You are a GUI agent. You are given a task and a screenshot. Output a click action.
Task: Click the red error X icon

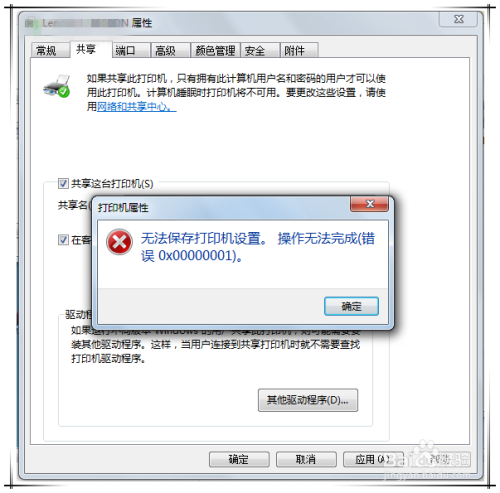click(119, 242)
